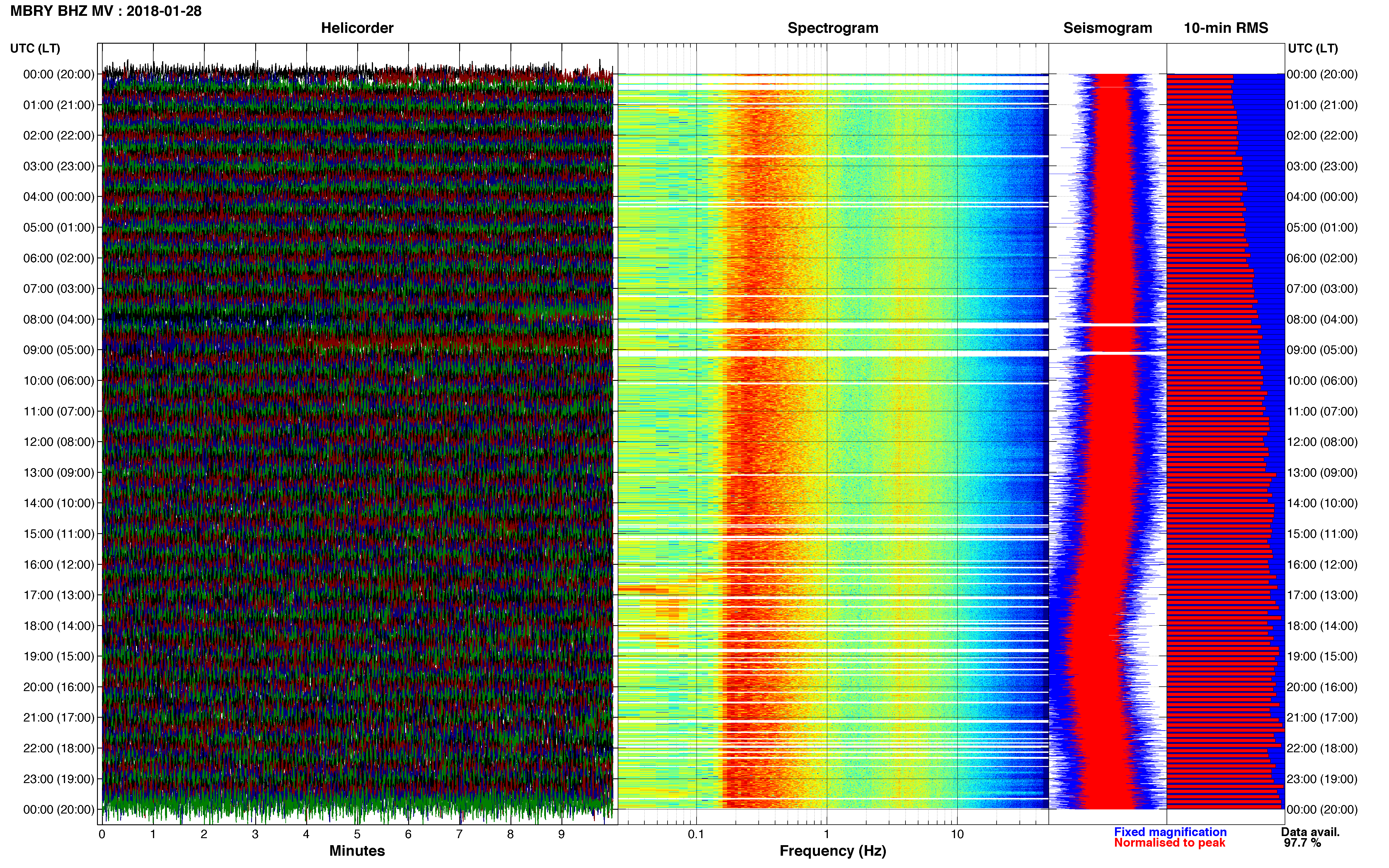Click the right UTC (LT) axis header
The width and height of the screenshot is (1389, 868).
tap(1313, 48)
